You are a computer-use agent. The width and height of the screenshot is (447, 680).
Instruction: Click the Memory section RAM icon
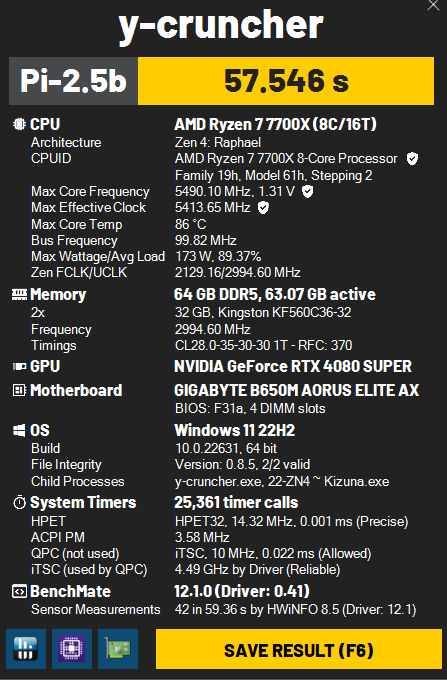point(19,295)
